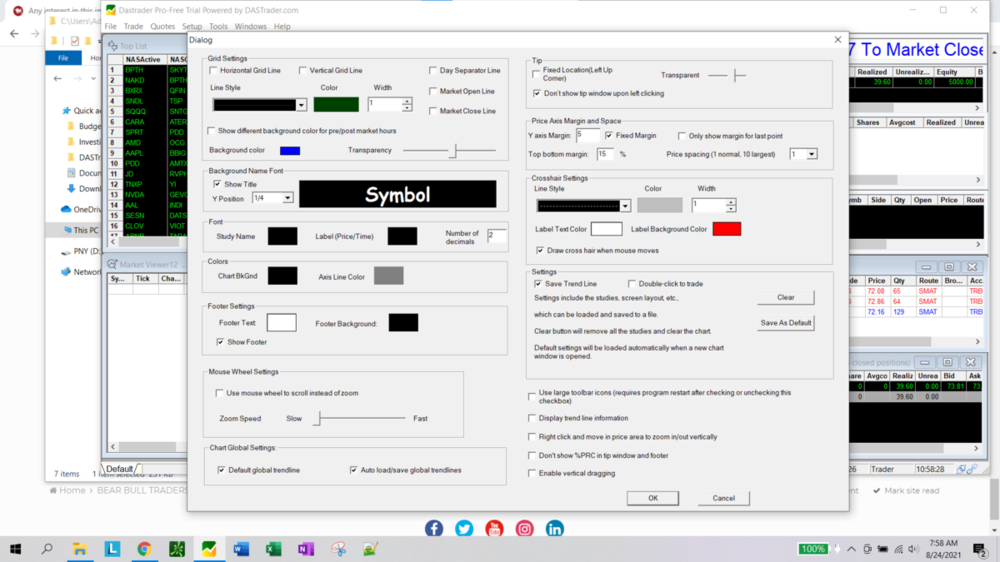The image size is (1000, 562).
Task: Open the Y Position dropdown
Action: click(x=288, y=198)
